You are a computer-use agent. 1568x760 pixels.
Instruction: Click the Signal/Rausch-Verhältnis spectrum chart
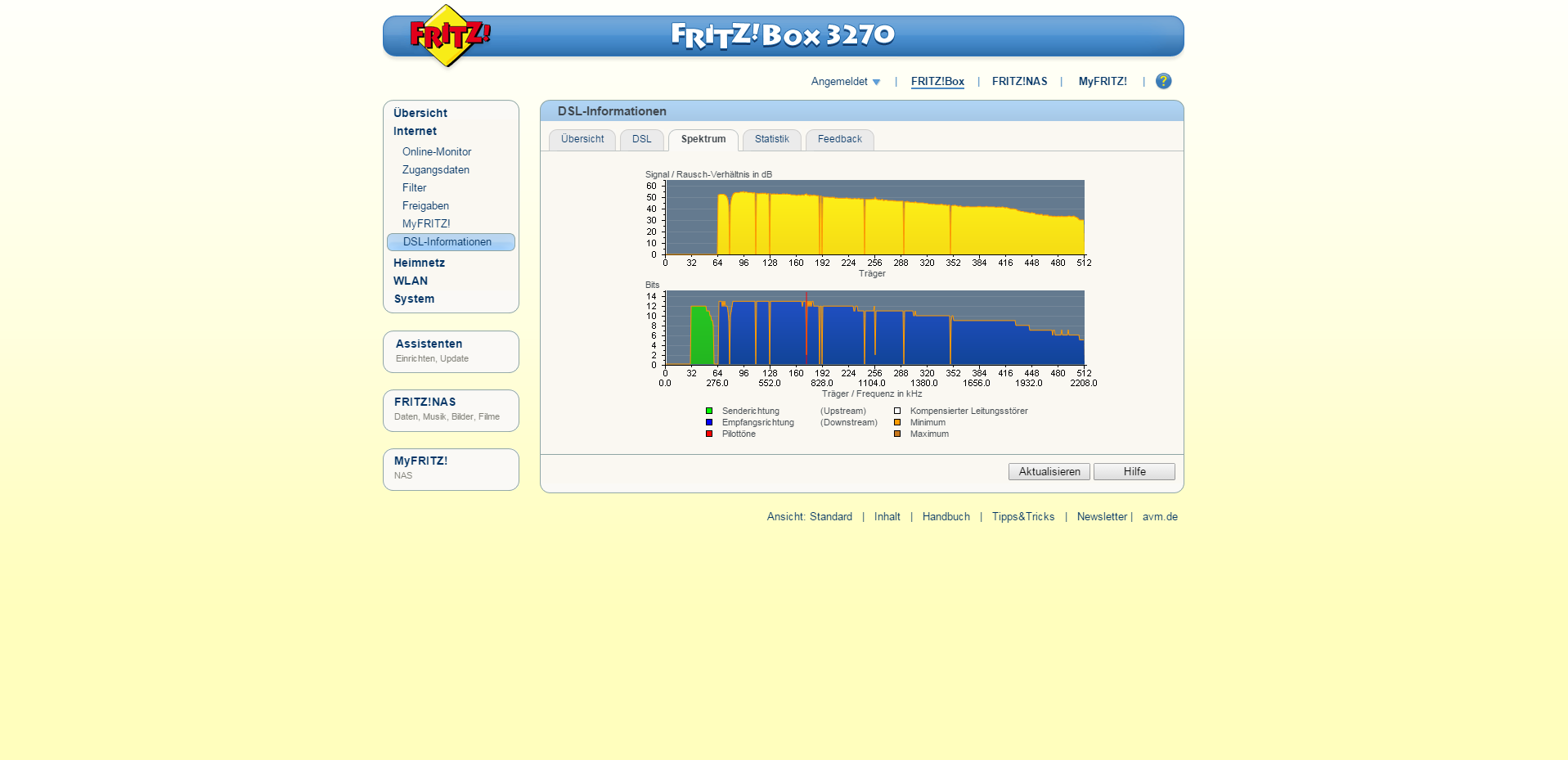875,218
